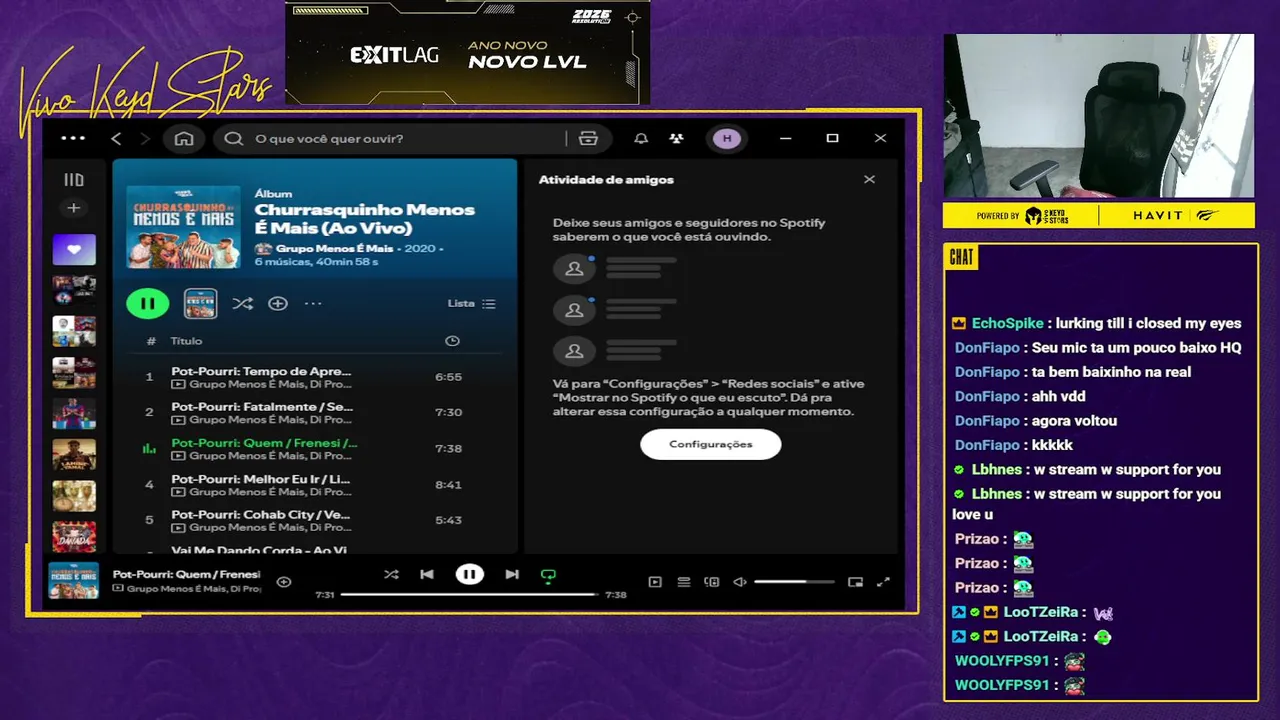
Task: Skip to previous track
Action: click(427, 574)
